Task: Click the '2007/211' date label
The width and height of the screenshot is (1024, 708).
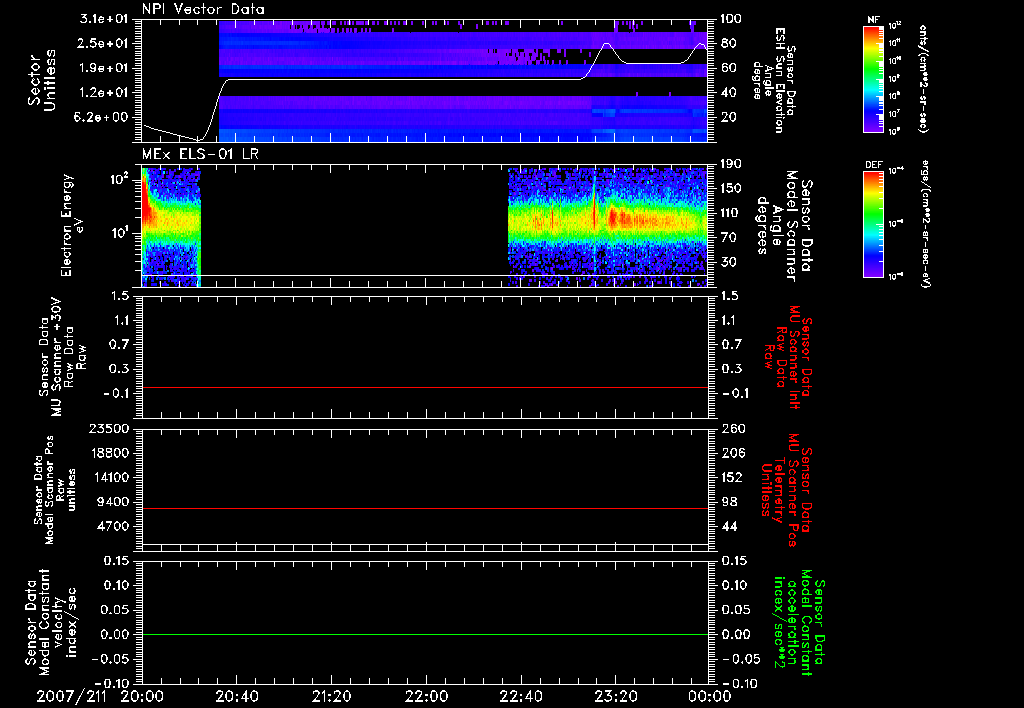Action: click(x=71, y=697)
